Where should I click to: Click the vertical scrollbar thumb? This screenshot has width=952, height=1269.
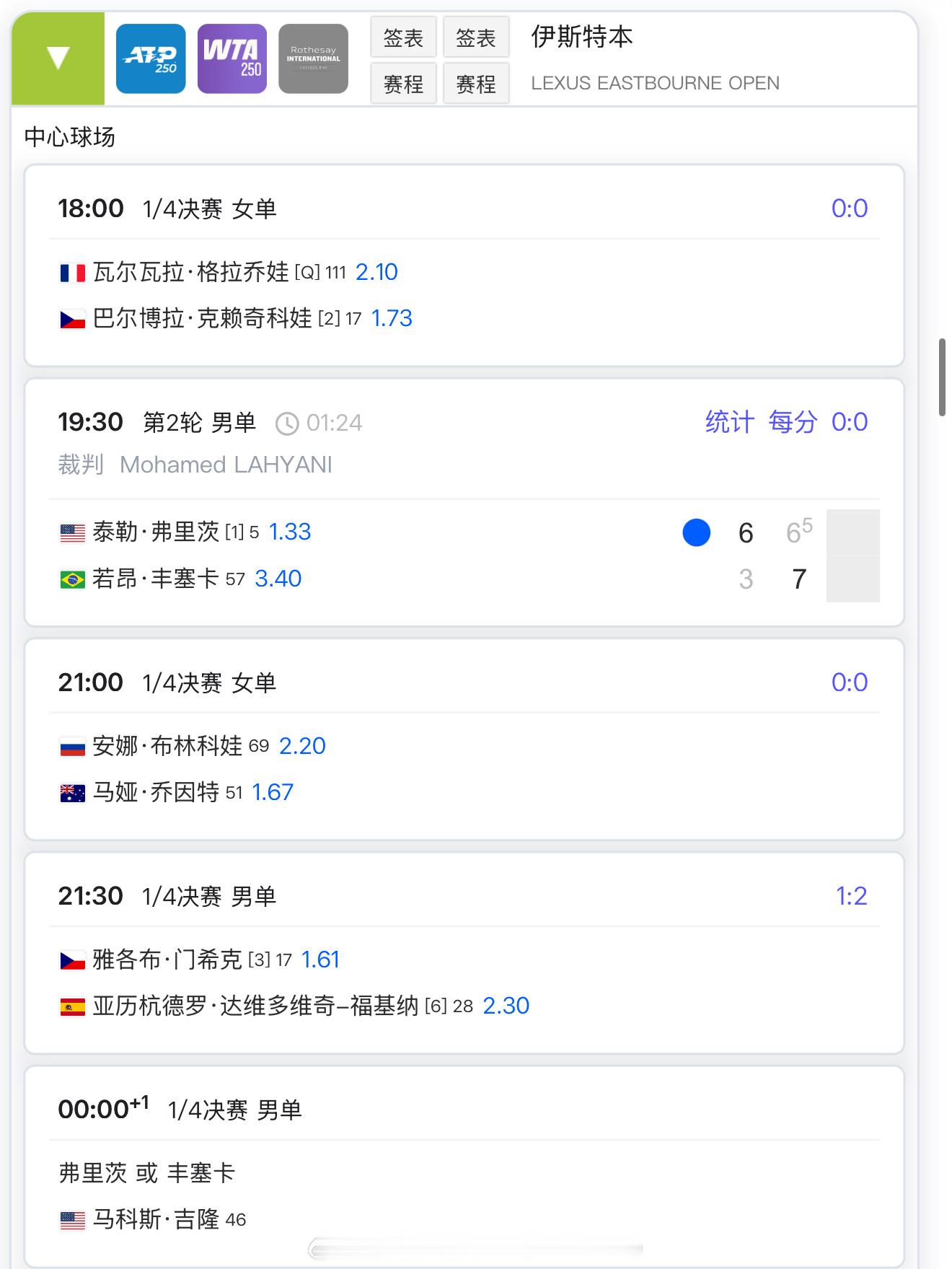(942, 377)
